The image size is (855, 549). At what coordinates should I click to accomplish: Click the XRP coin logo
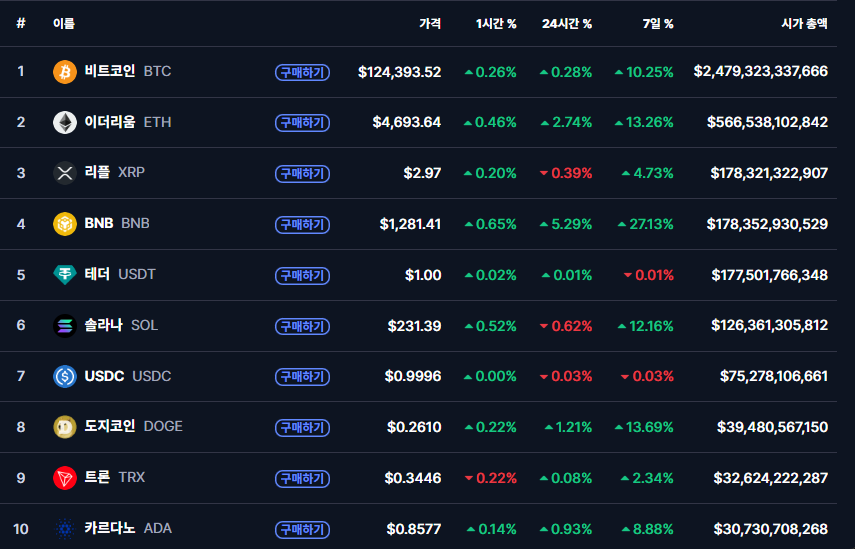65,173
